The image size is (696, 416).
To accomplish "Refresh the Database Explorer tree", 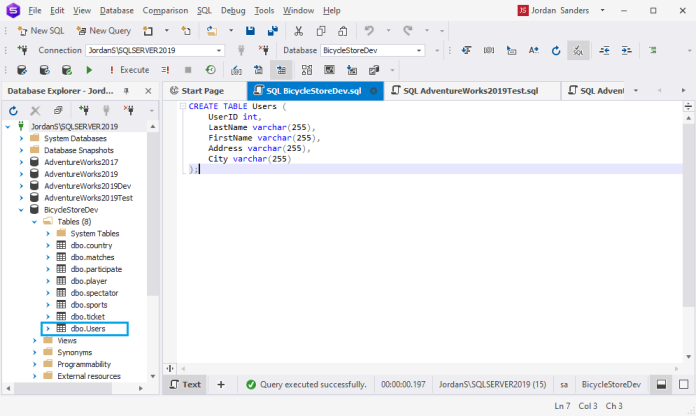I will coord(12,110).
